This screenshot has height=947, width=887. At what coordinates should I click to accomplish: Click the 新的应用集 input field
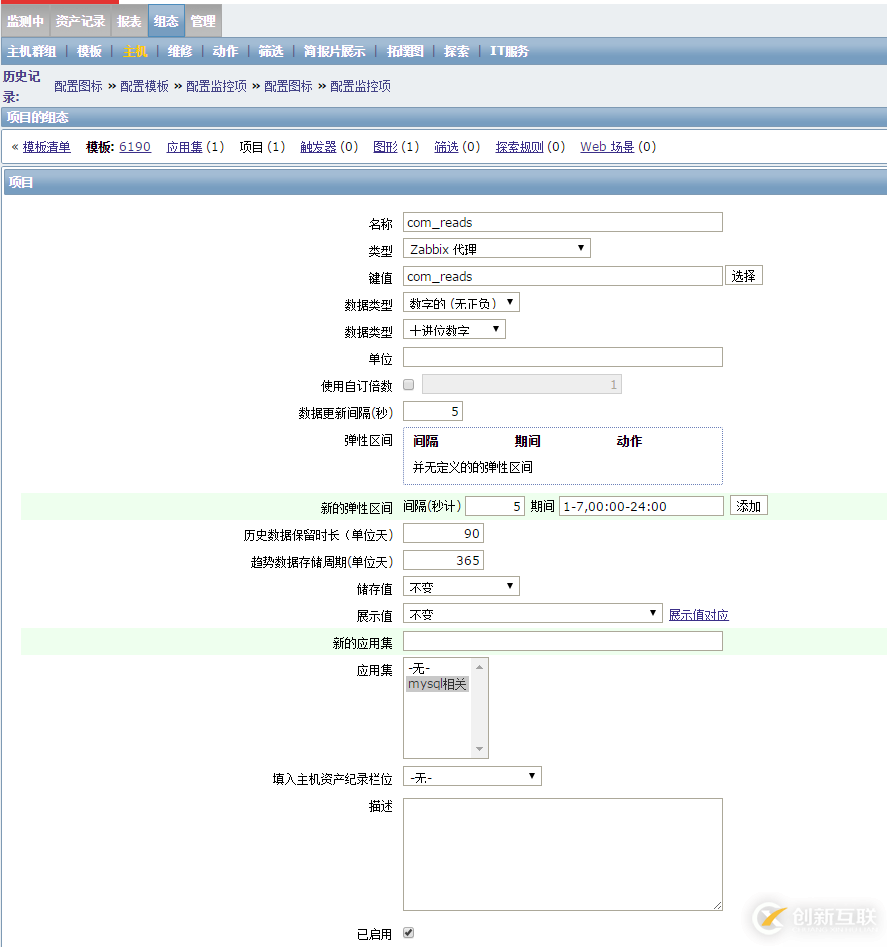pyautogui.click(x=563, y=641)
